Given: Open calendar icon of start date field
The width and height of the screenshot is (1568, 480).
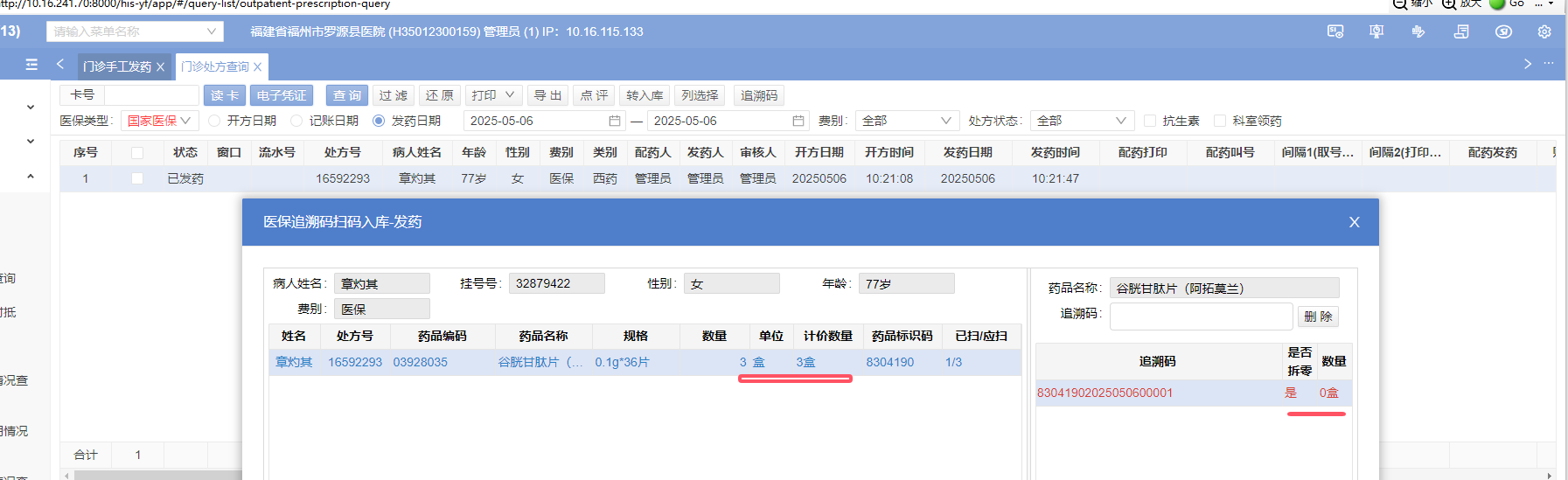Looking at the screenshot, I should (x=615, y=121).
